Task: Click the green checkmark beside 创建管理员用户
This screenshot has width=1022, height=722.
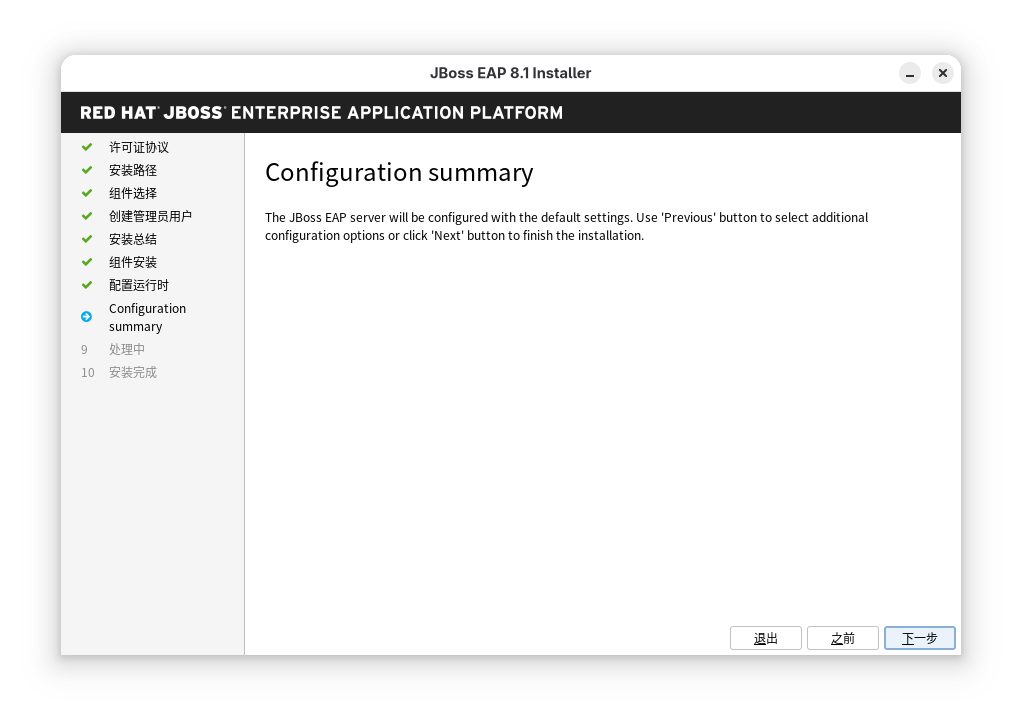Action: click(x=87, y=216)
